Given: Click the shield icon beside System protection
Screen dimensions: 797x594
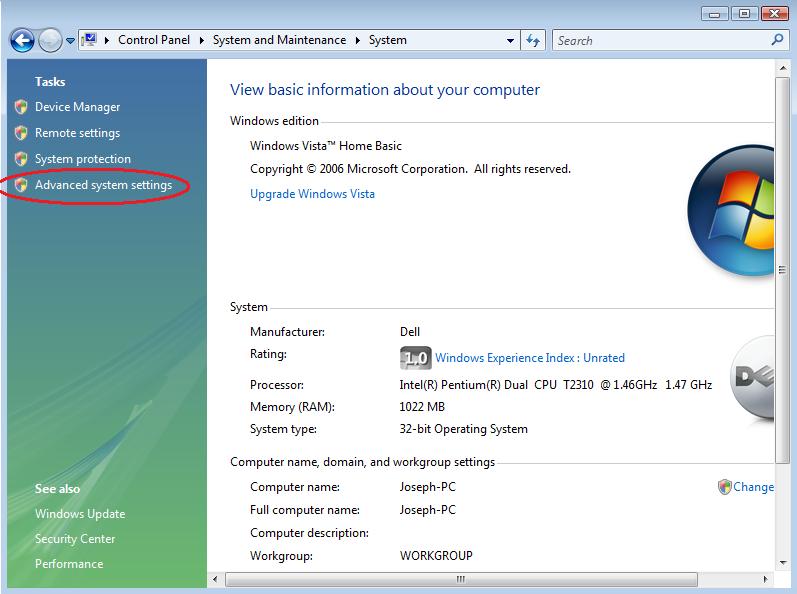Looking at the screenshot, I should [21, 159].
